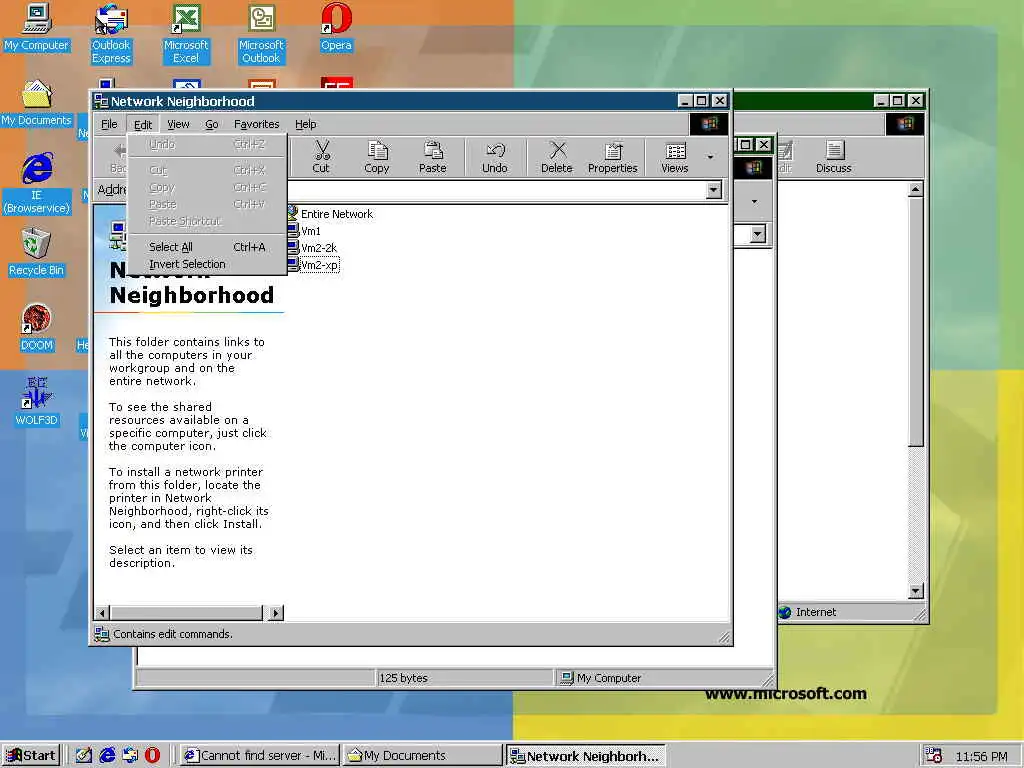
Task: Click the Undo toolbar icon
Action: [x=494, y=157]
